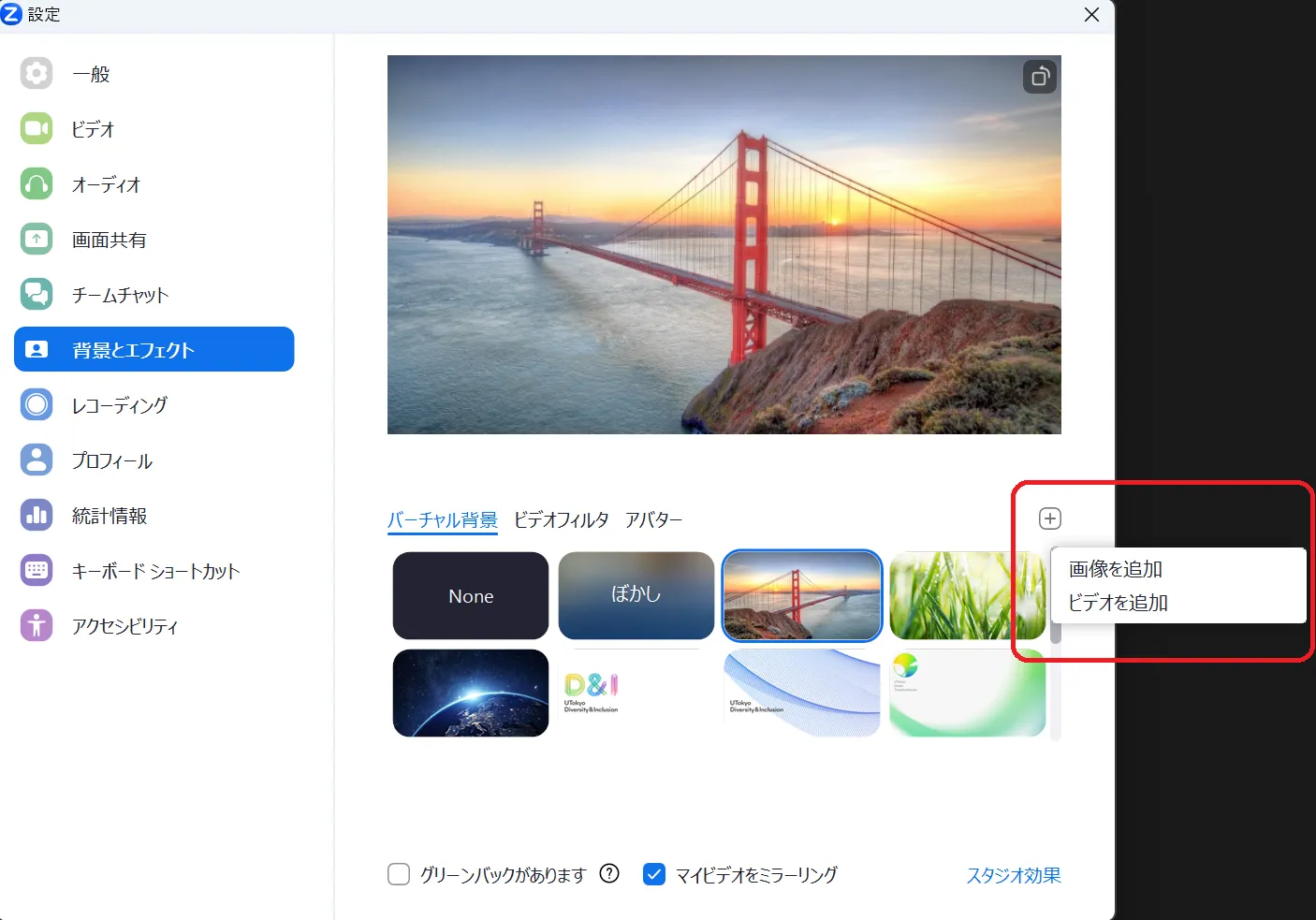The width and height of the screenshot is (1316, 920).
Task: Select the Earth from space background thumbnail
Action: tap(471, 693)
